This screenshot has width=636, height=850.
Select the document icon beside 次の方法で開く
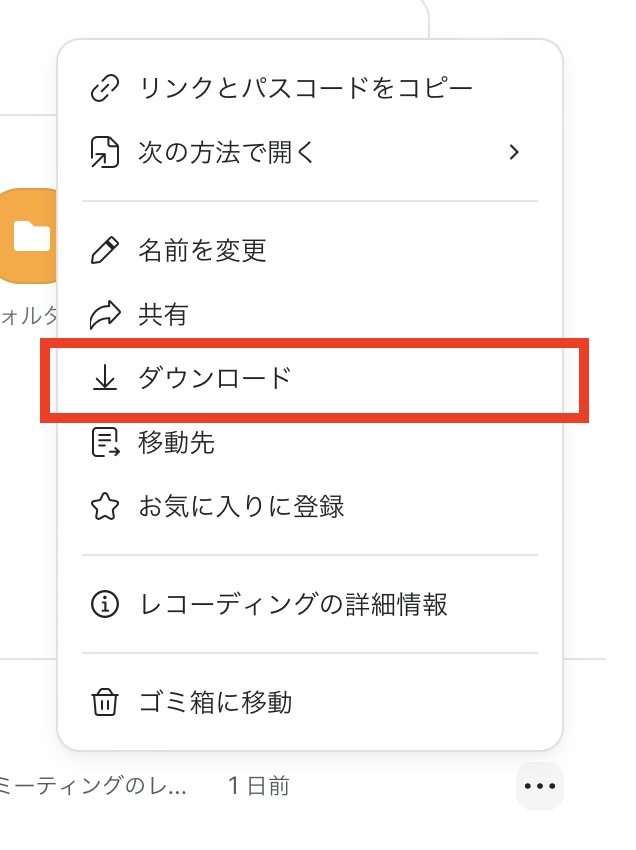coord(103,151)
